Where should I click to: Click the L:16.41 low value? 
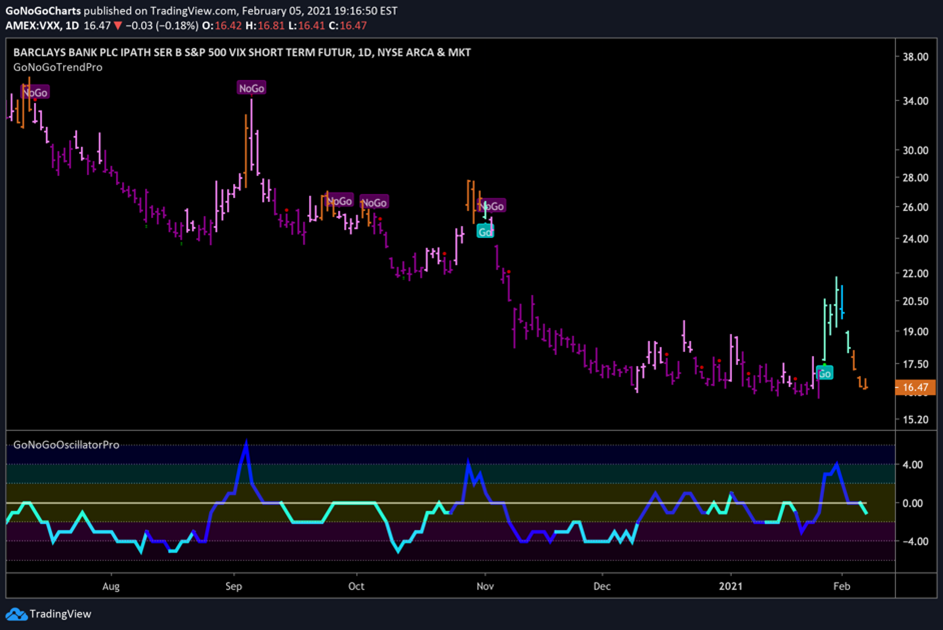[x=307, y=26]
